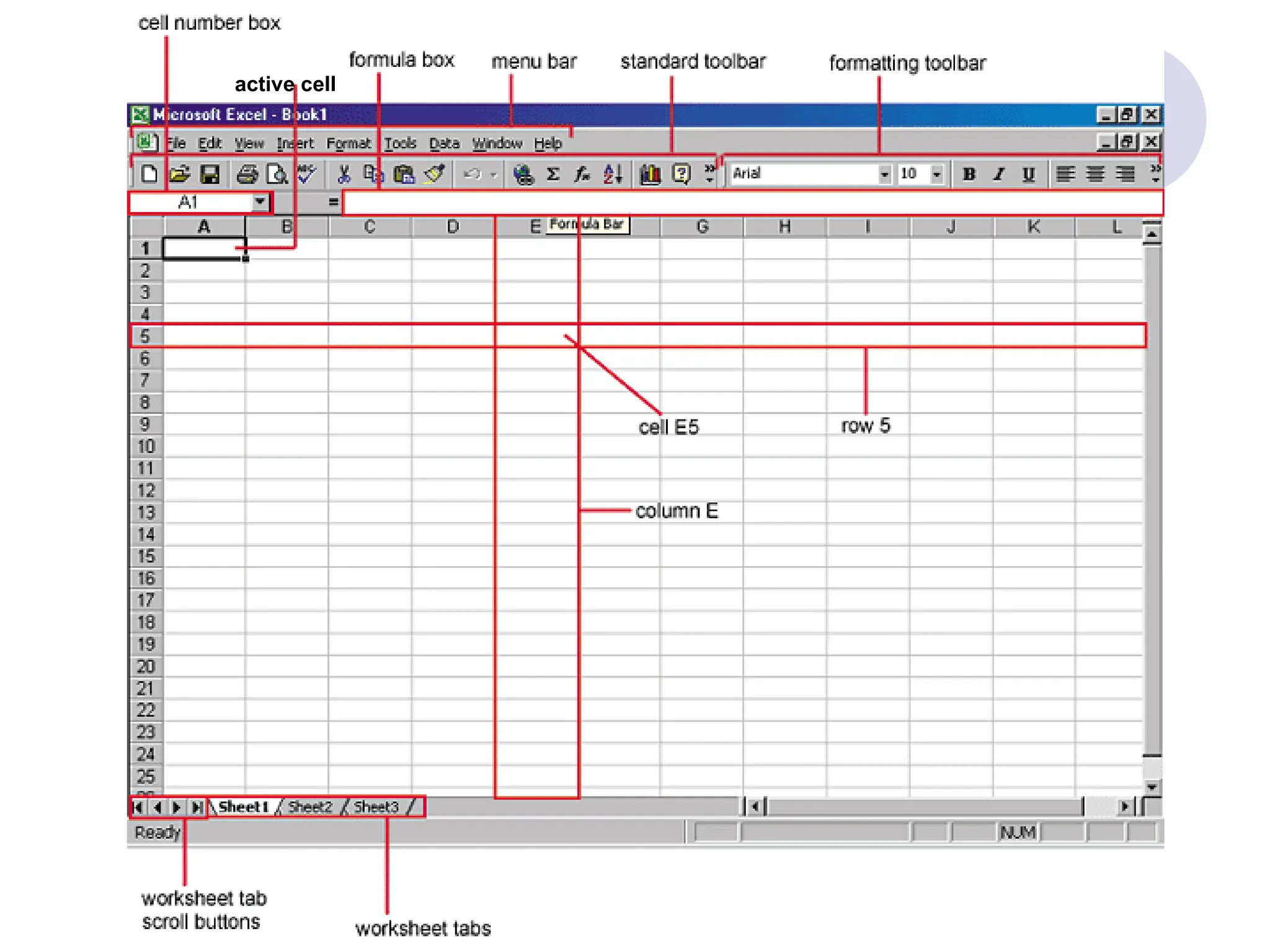
Task: Click column E header
Action: click(x=535, y=227)
